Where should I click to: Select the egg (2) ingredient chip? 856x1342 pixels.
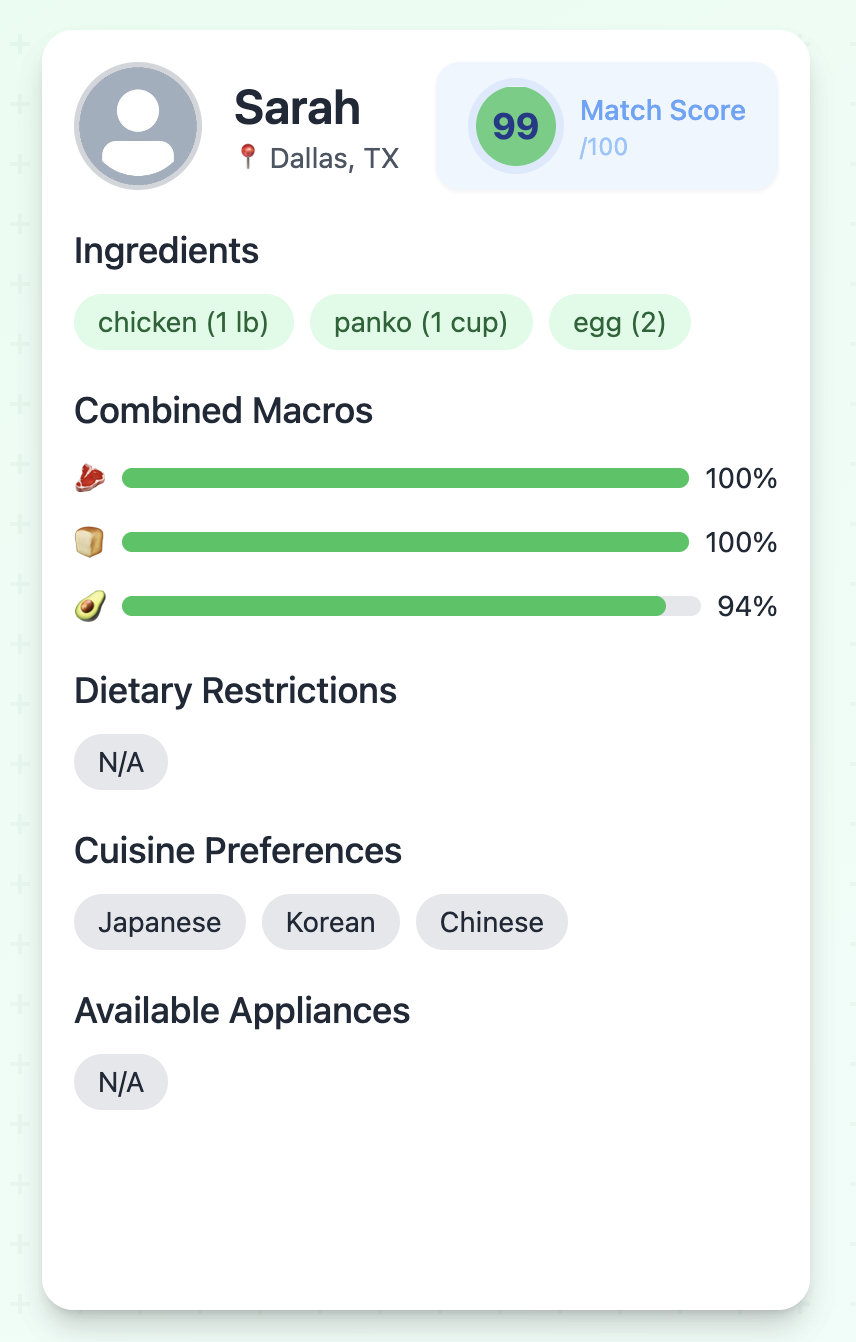[620, 322]
